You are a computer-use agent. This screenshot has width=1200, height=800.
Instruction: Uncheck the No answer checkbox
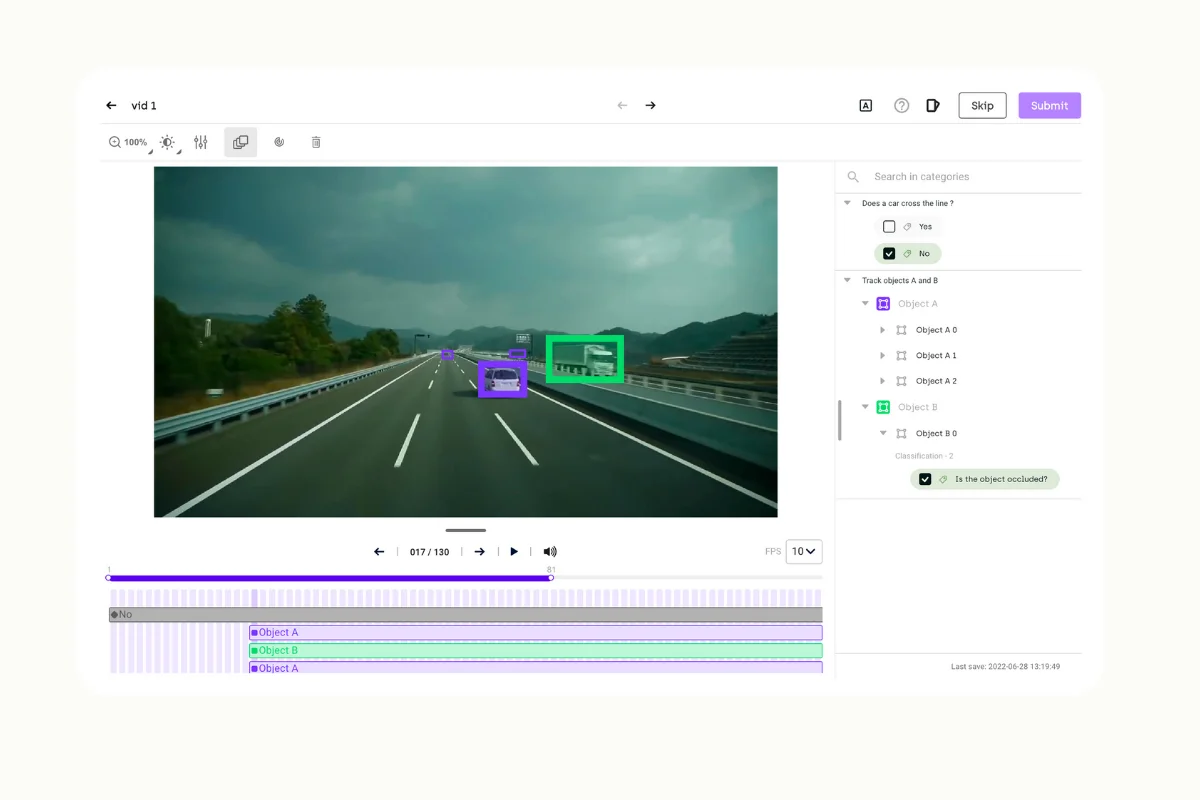point(889,253)
